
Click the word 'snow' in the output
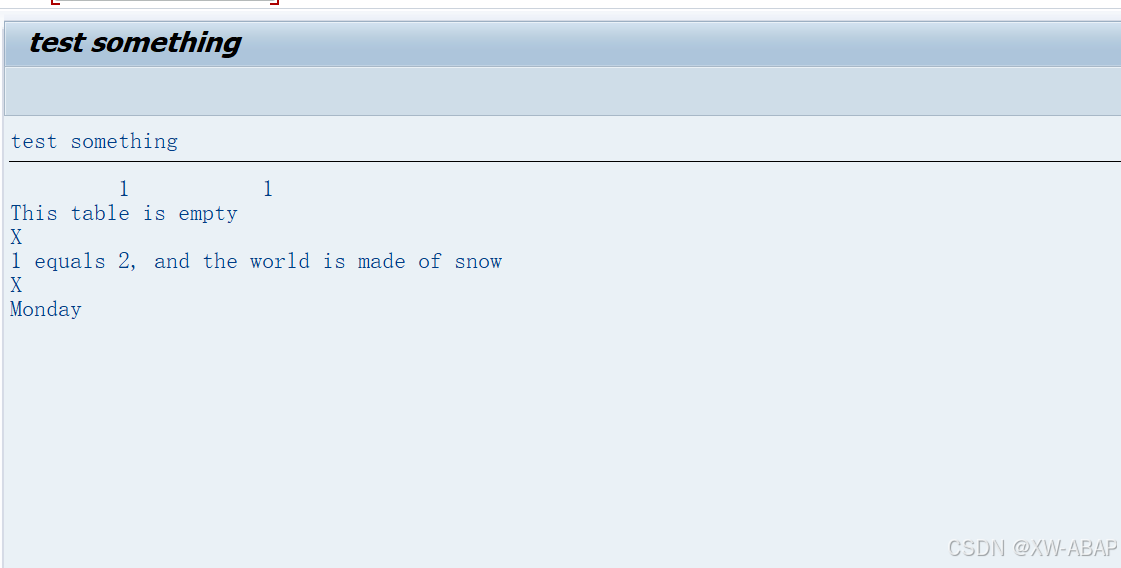coord(478,261)
